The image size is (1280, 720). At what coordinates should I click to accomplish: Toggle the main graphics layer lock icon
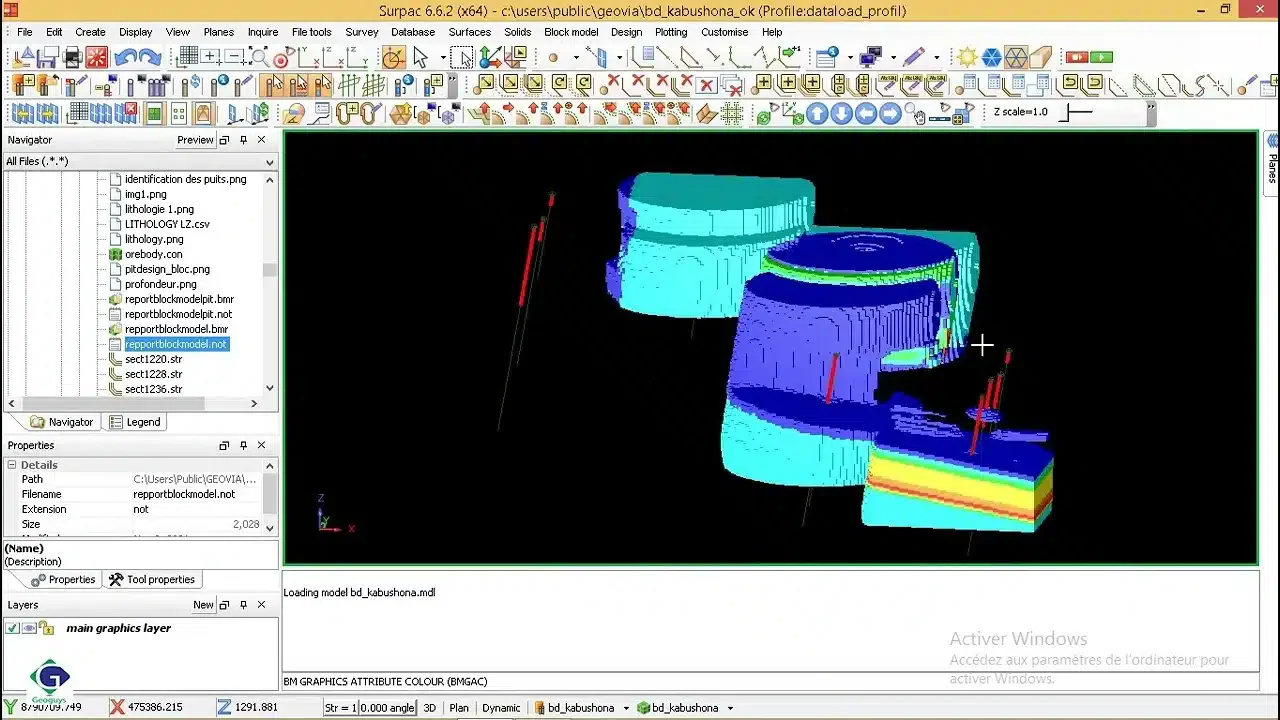point(46,628)
